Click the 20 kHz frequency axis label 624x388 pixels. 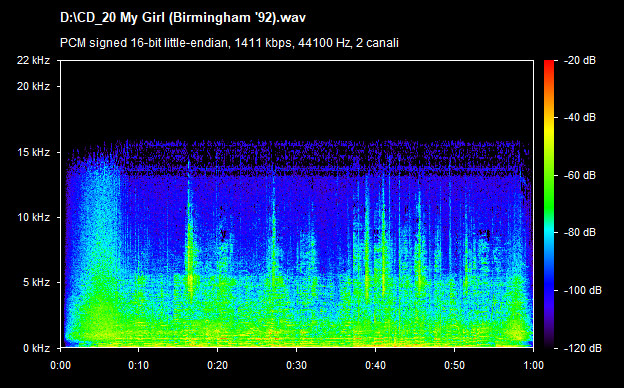pyautogui.click(x=33, y=86)
